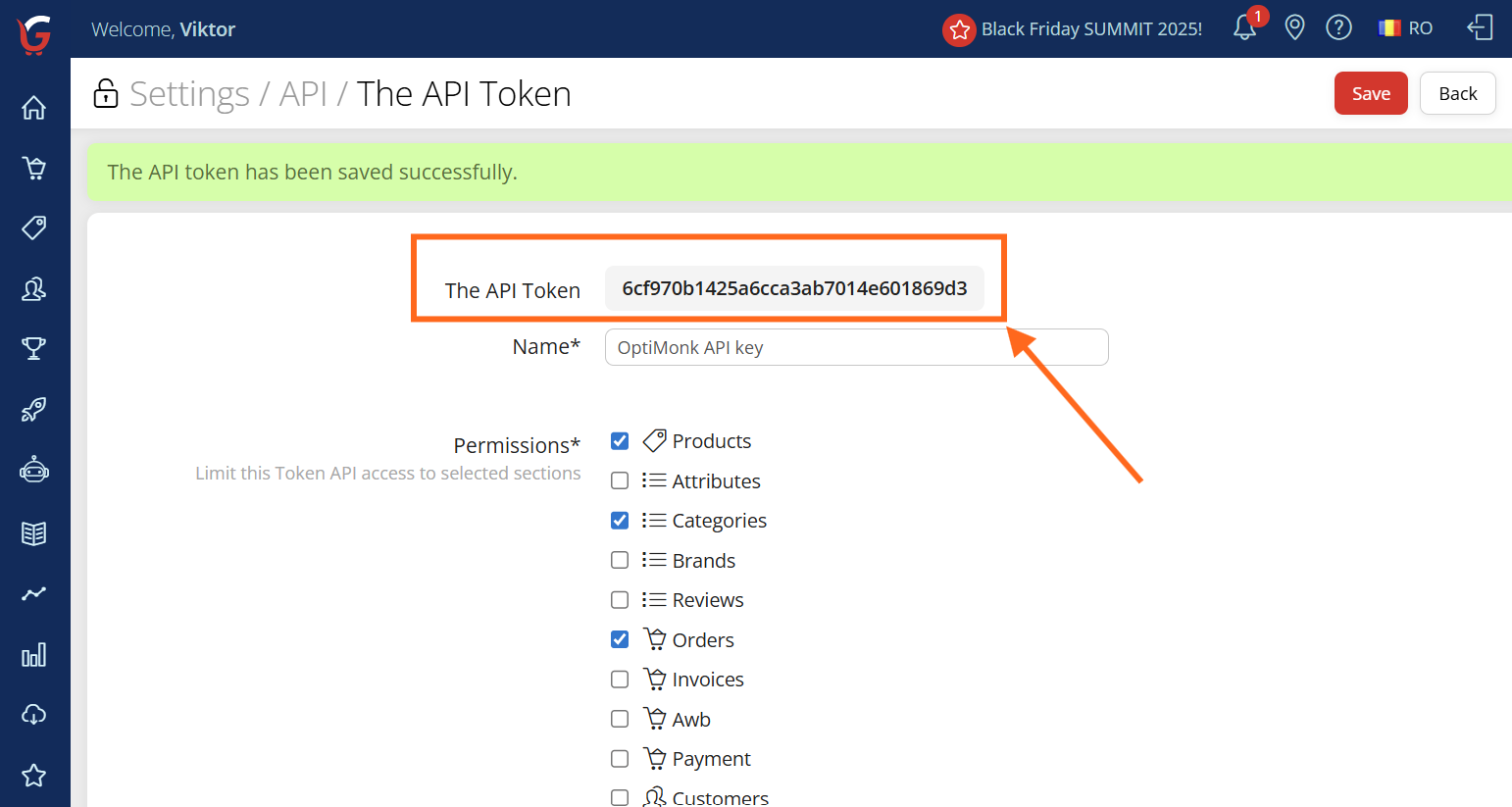This screenshot has width=1512, height=807.
Task: Uncheck the Products permission checkbox
Action: point(620,441)
